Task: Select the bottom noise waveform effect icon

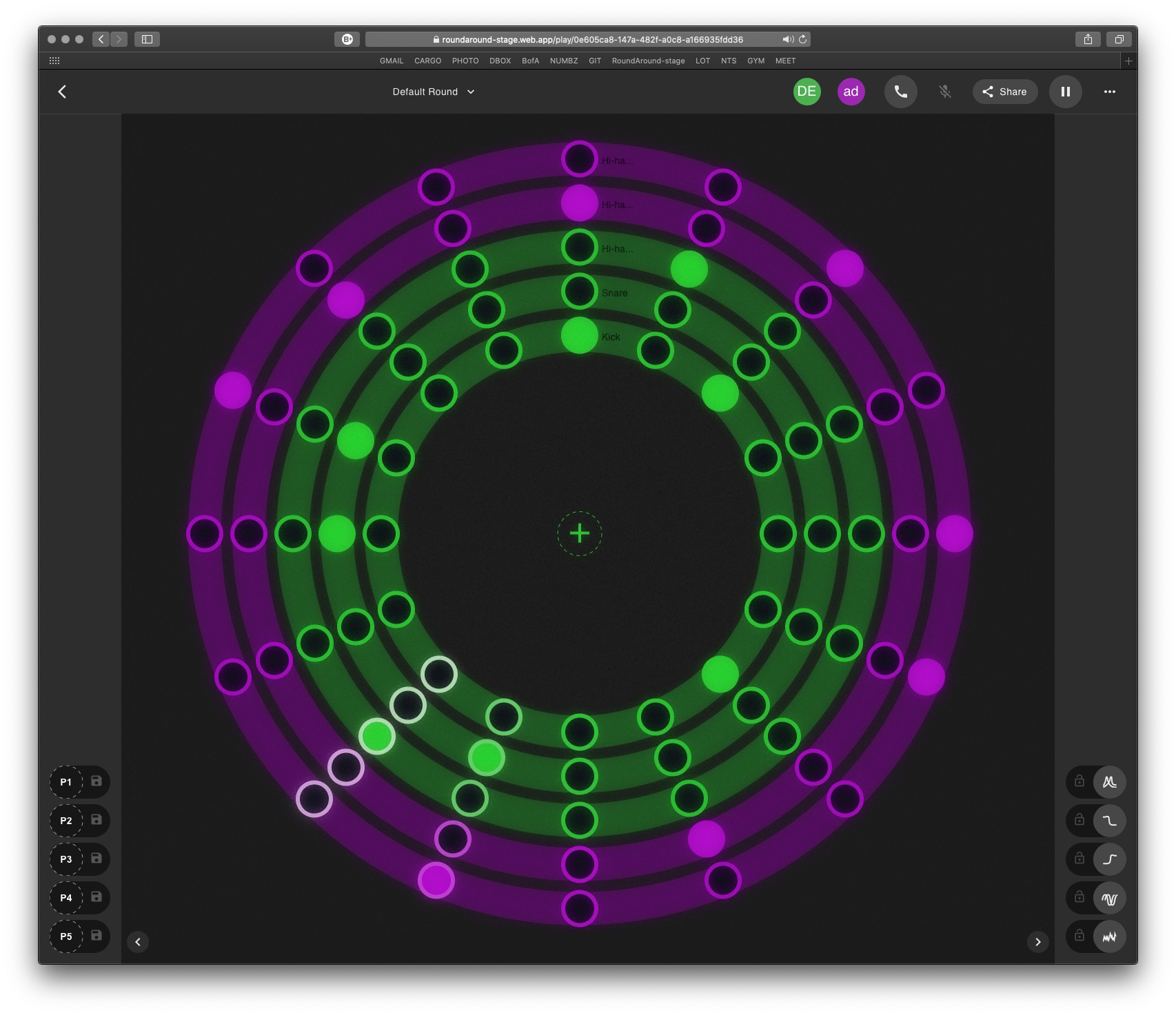Action: point(1109,936)
